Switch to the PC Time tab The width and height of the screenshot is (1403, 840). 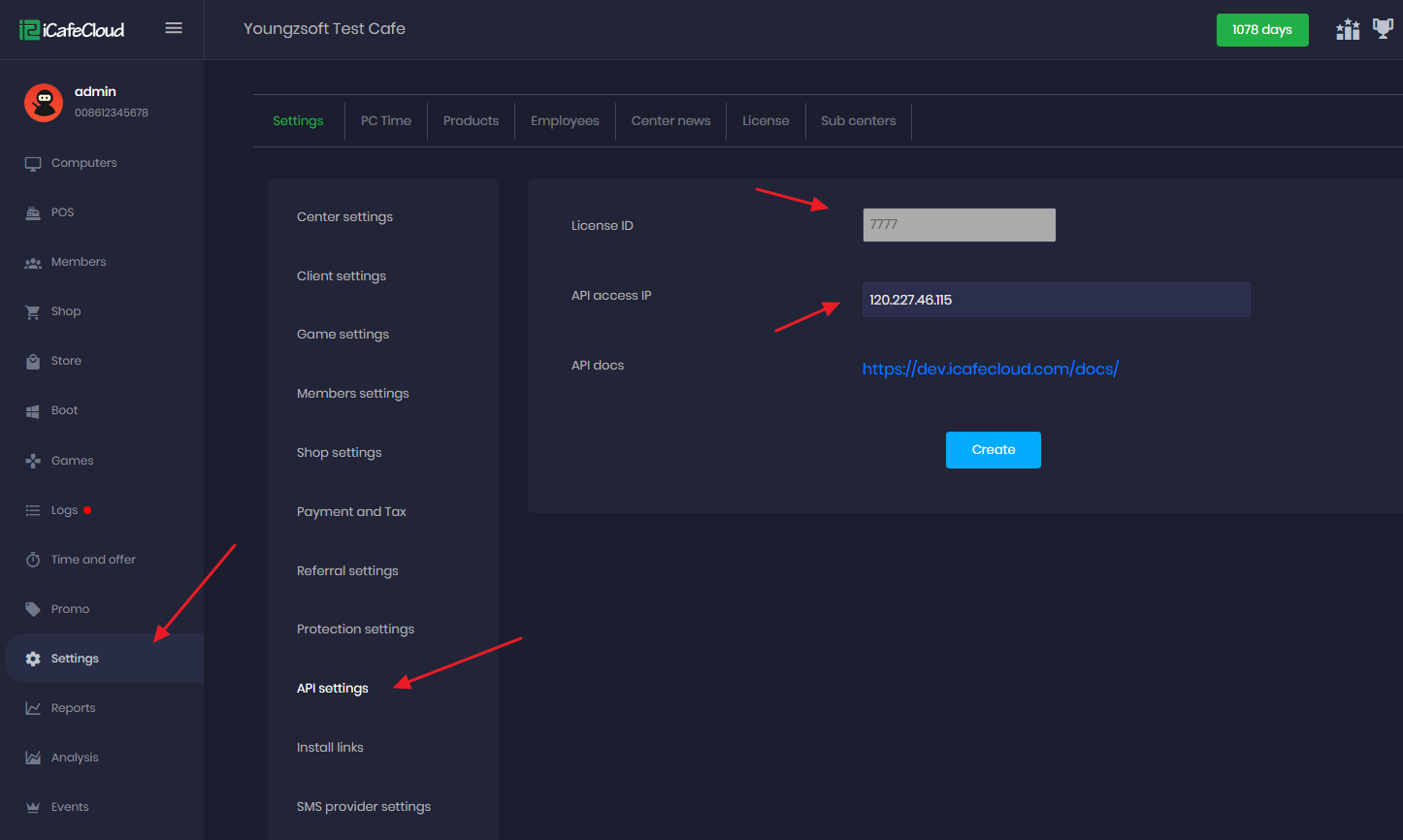[x=386, y=121]
